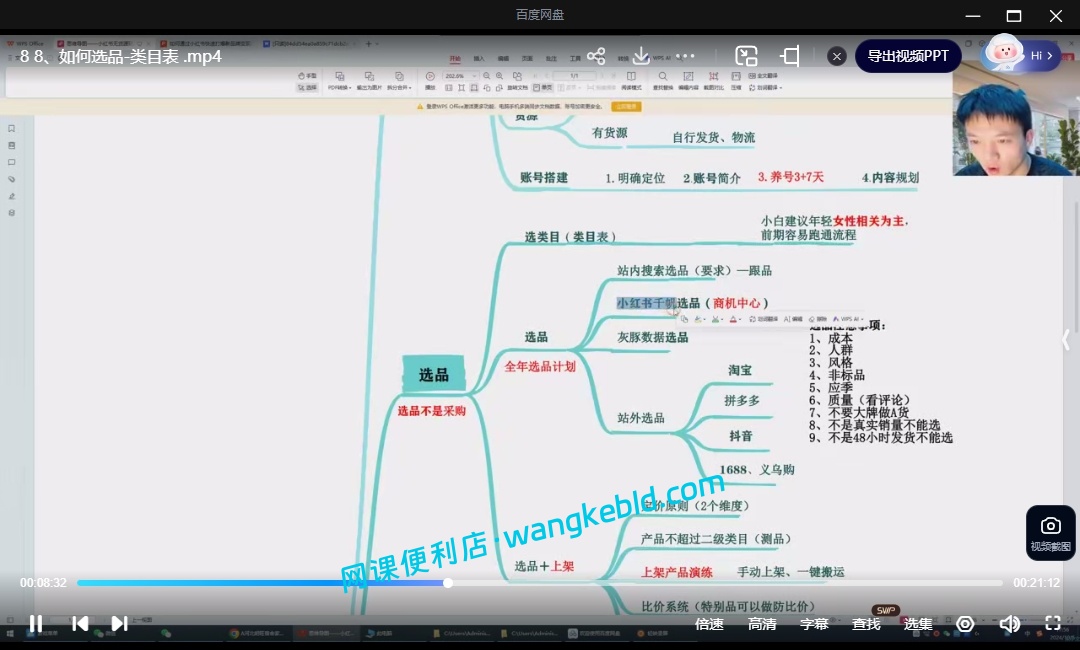This screenshot has height=650, width=1080.
Task: Click the 账号搭建 branch node
Action: coord(544,178)
